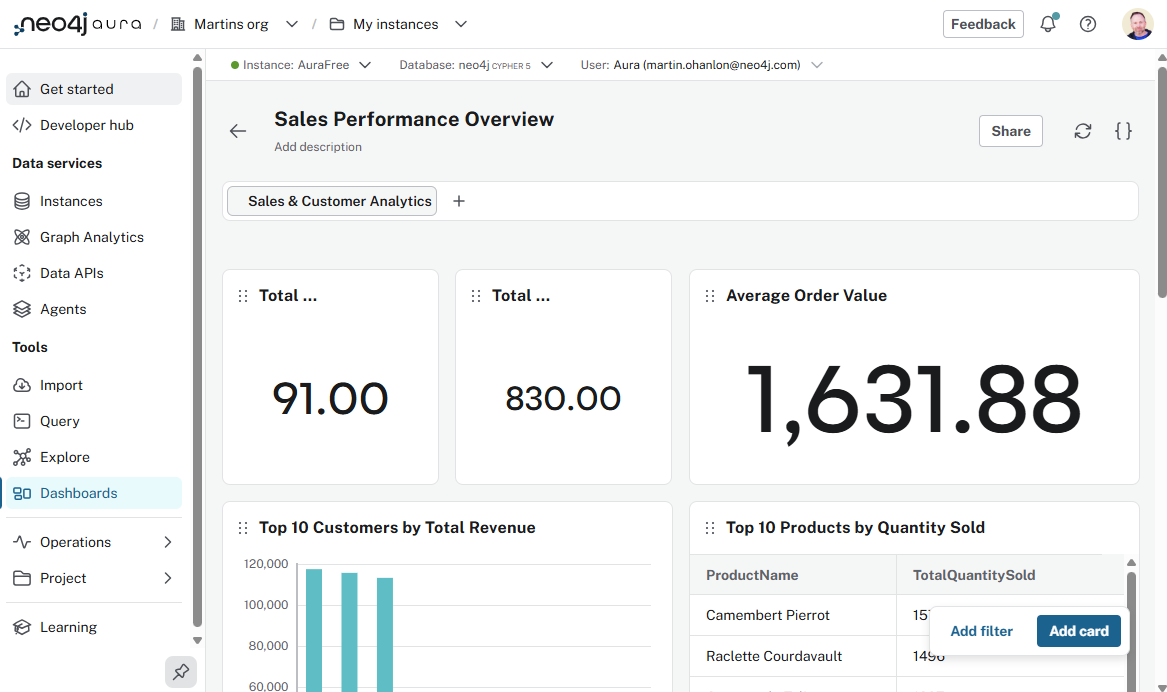Open the help menu icon
This screenshot has height=692, width=1167.
click(1088, 23)
